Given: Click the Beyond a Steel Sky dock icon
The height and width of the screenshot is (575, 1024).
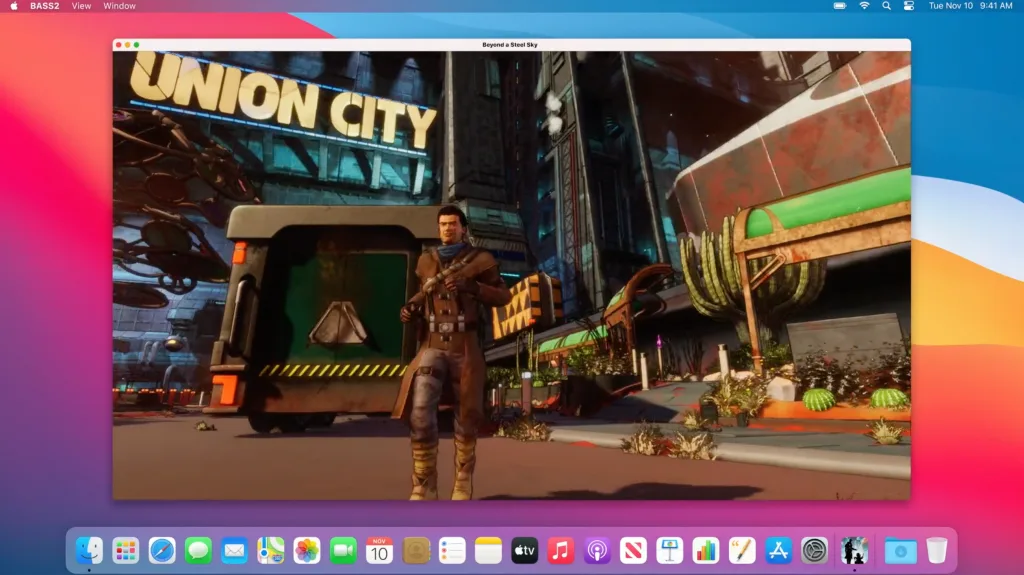Looking at the screenshot, I should (x=853, y=550).
